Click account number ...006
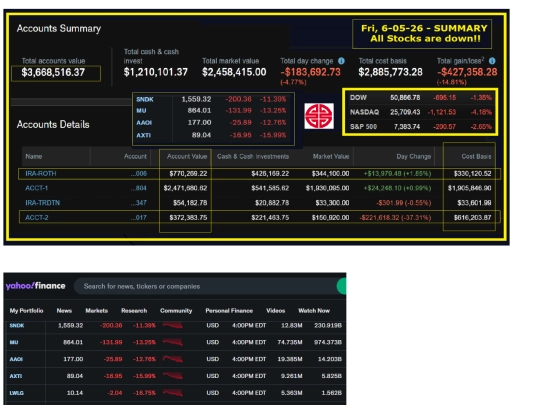The width and height of the screenshot is (540, 405). click(x=139, y=174)
